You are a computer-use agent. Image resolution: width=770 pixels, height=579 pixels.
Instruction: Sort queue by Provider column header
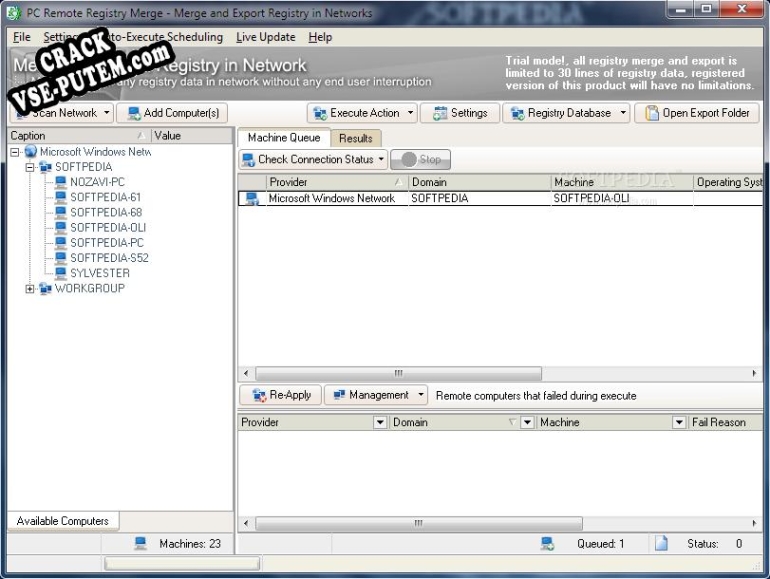pyautogui.click(x=337, y=182)
